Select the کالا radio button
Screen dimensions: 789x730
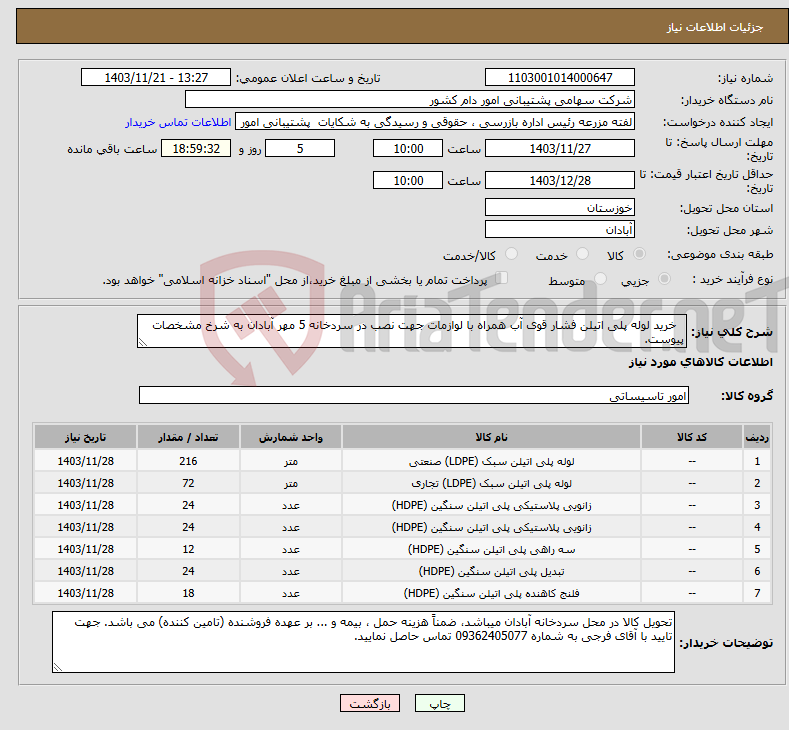[x=640, y=256]
